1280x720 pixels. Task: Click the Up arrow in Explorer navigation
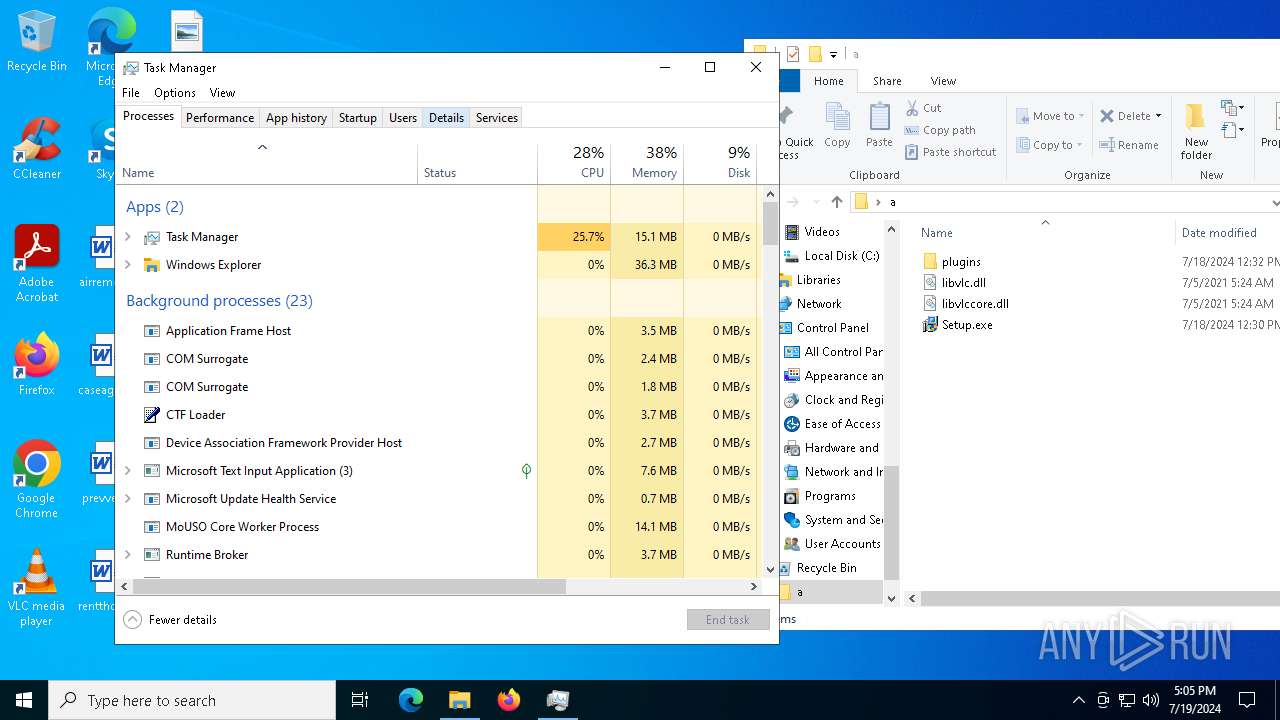point(837,202)
